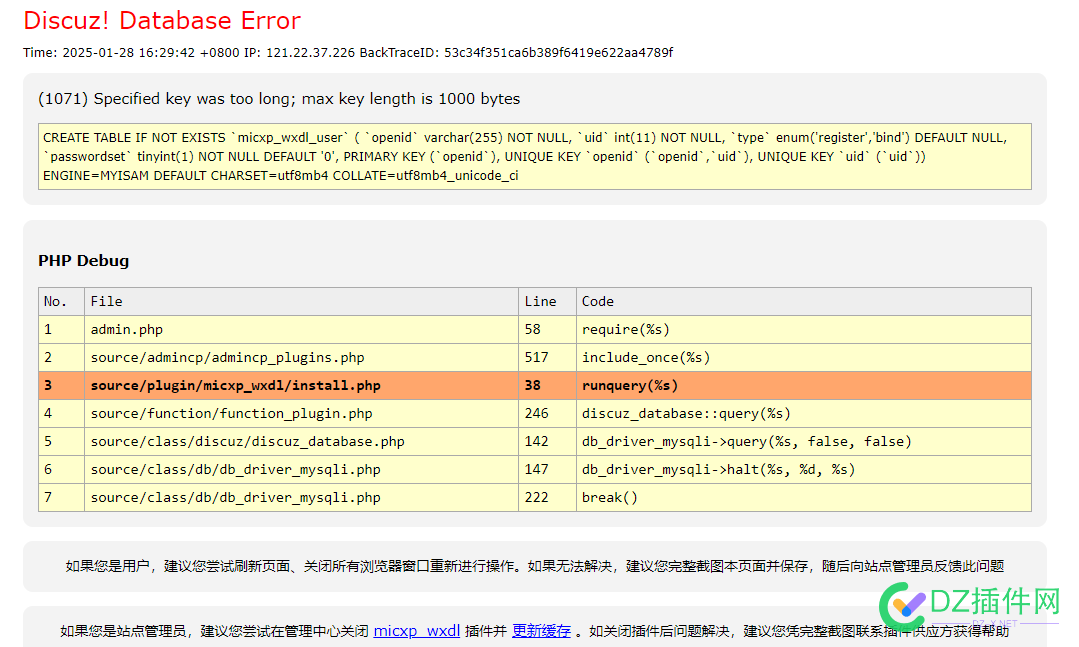Click the No. column header
1079x647 pixels.
pyautogui.click(x=61, y=301)
